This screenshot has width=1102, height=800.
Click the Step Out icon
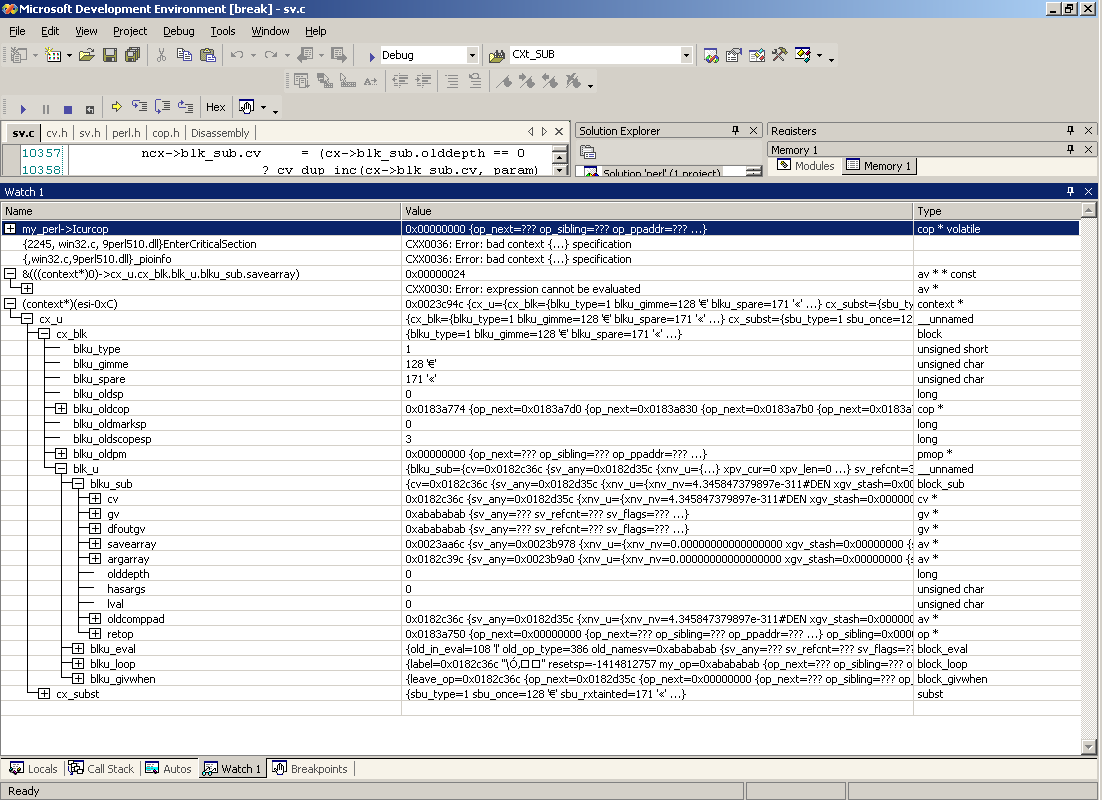pyautogui.click(x=186, y=107)
